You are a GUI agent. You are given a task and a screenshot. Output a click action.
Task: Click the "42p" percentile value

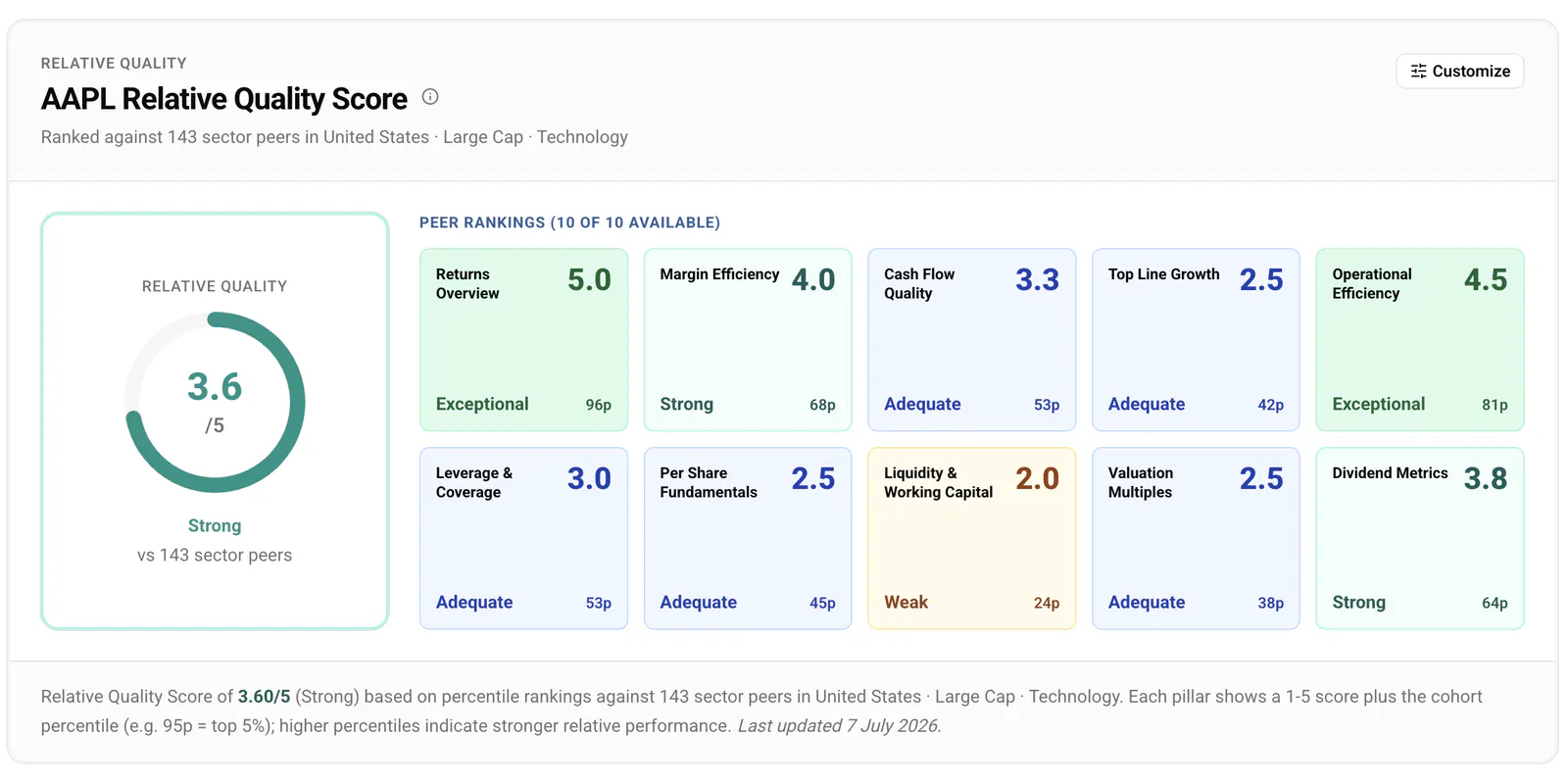(x=1271, y=405)
